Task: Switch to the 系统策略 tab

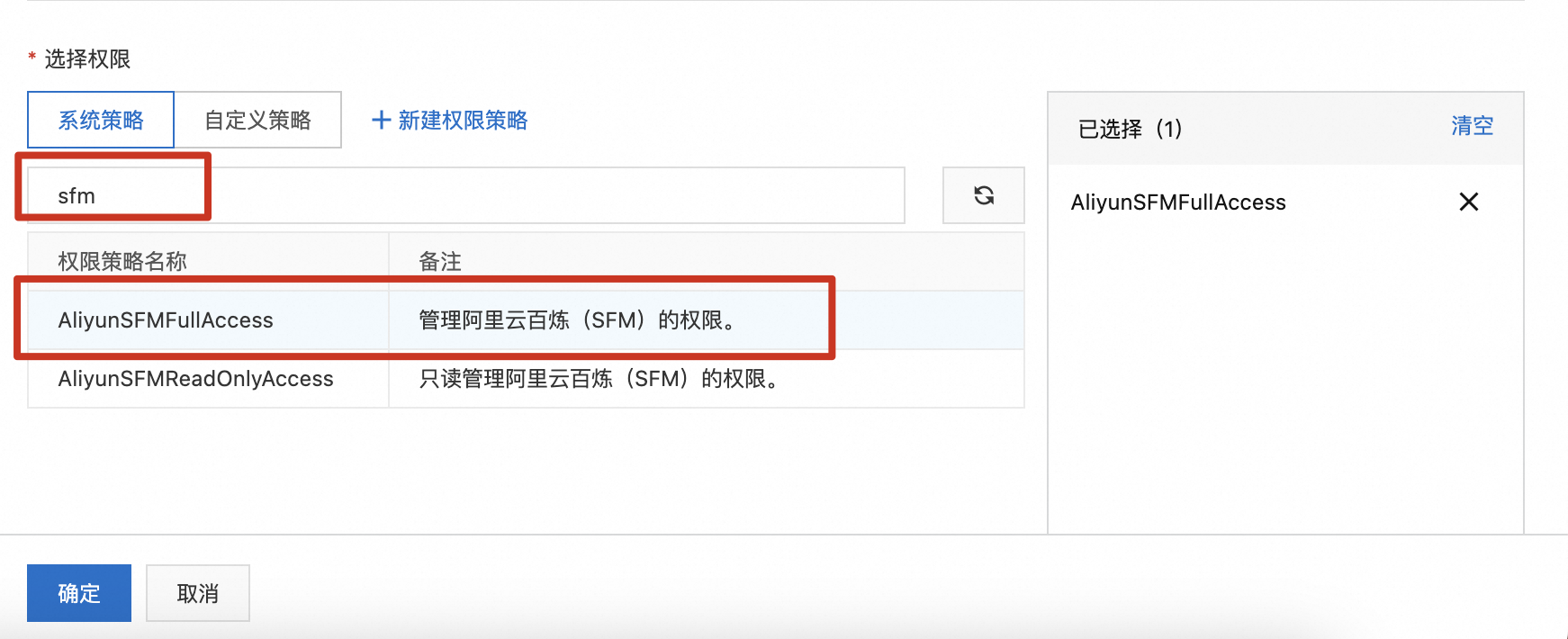Action: [101, 120]
